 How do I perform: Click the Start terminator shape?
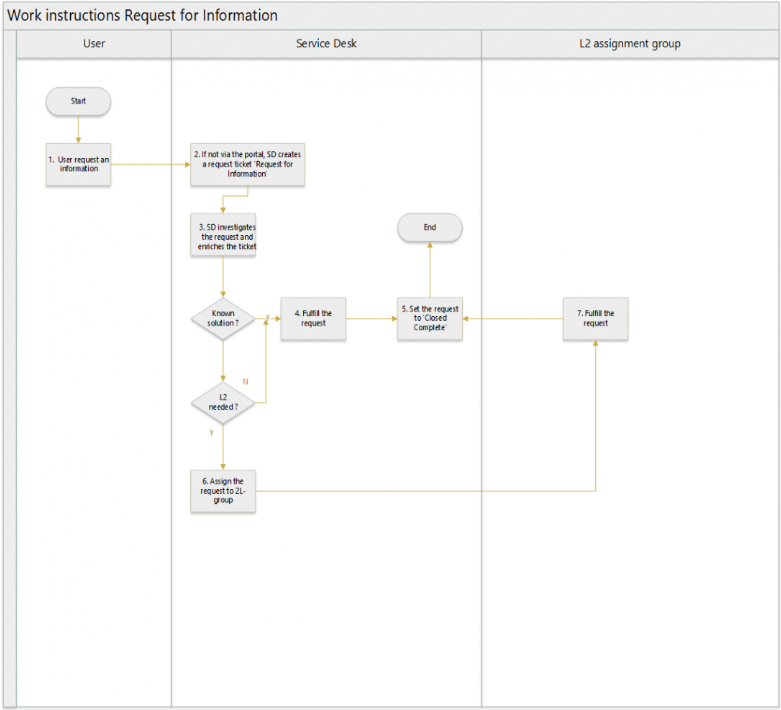tap(78, 101)
